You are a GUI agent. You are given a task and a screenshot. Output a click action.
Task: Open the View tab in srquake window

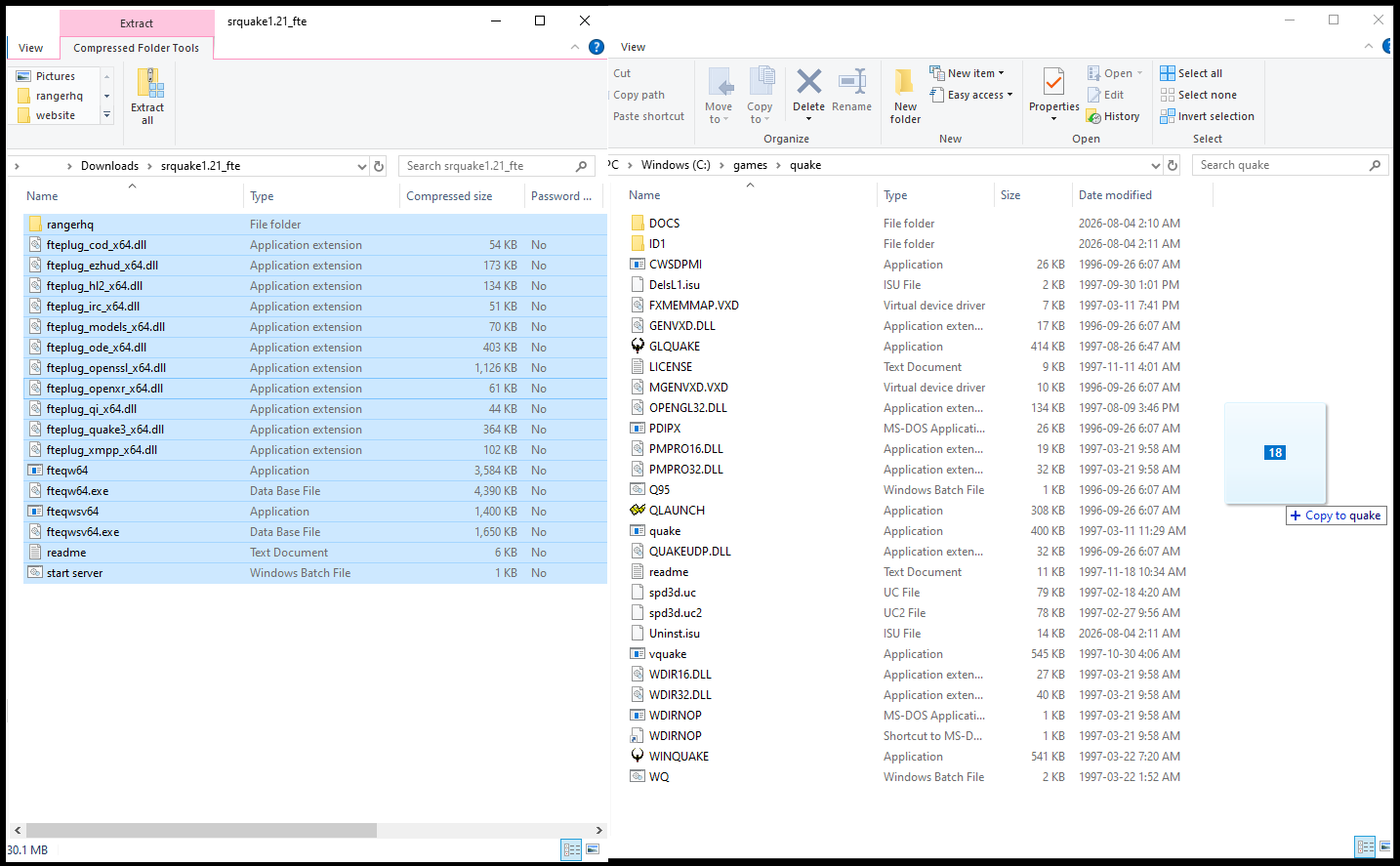point(31,48)
